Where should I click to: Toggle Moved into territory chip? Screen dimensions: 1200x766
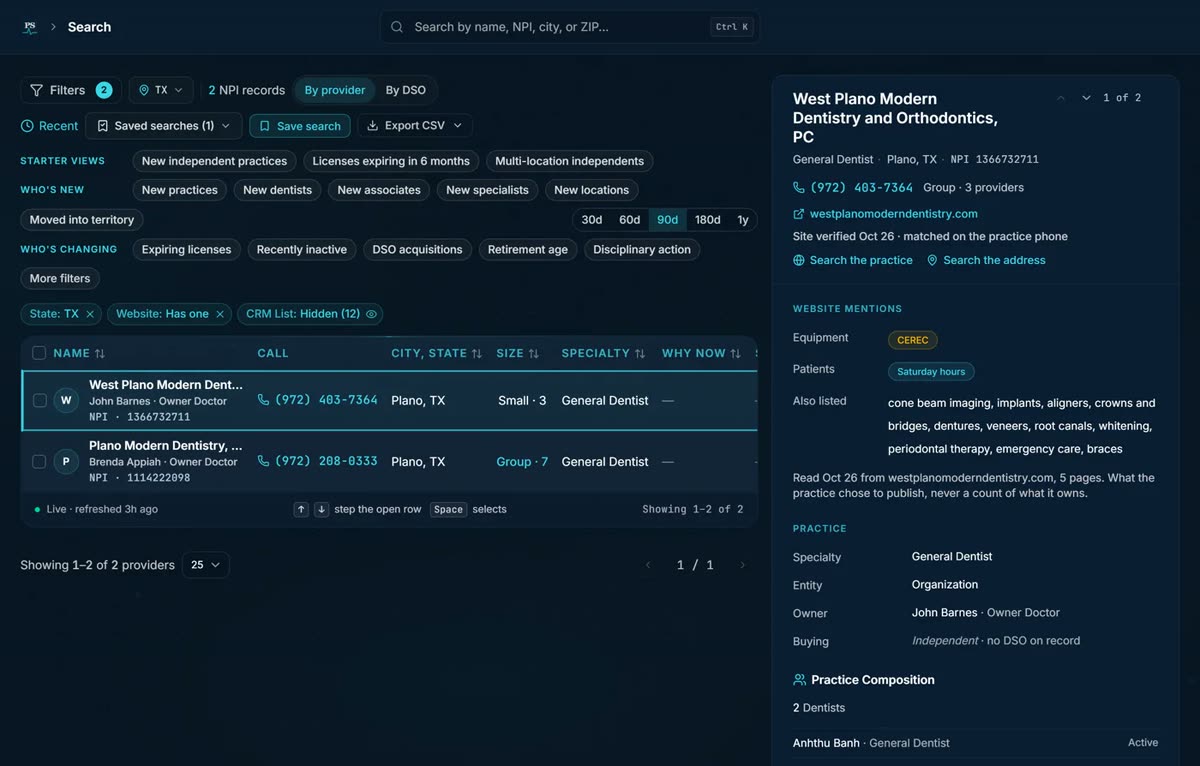coord(82,220)
